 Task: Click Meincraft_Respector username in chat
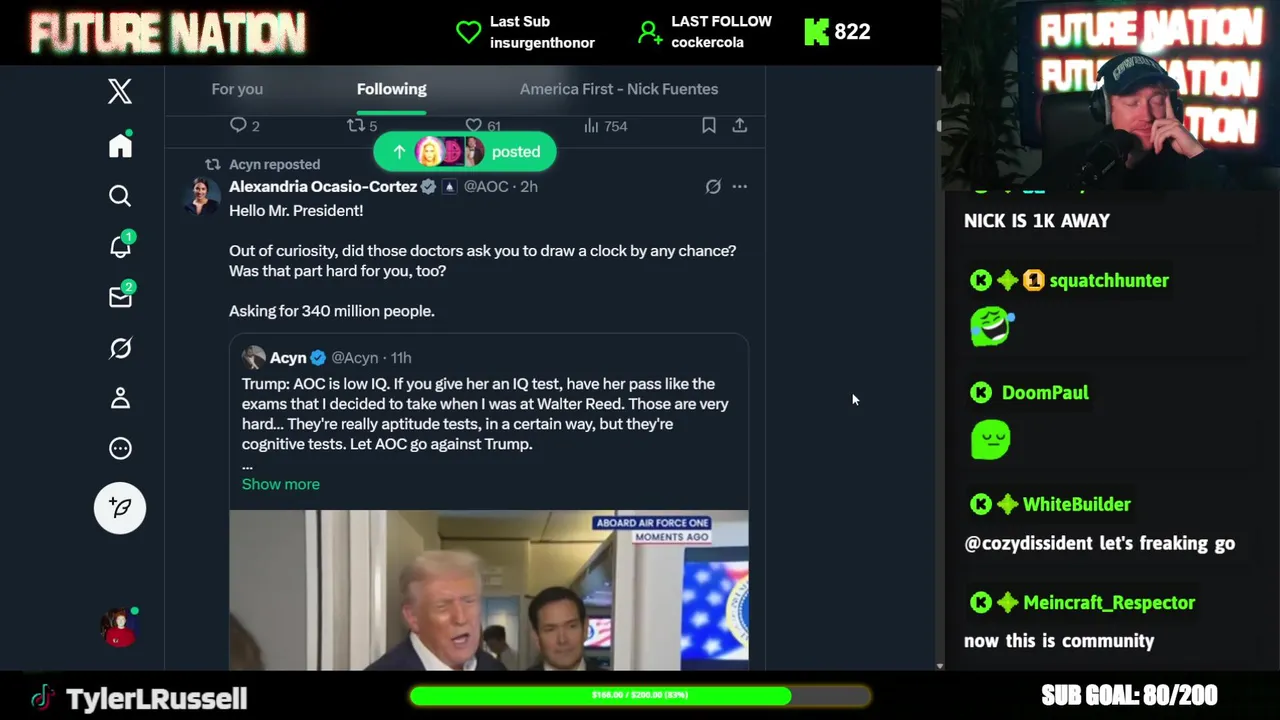1109,603
